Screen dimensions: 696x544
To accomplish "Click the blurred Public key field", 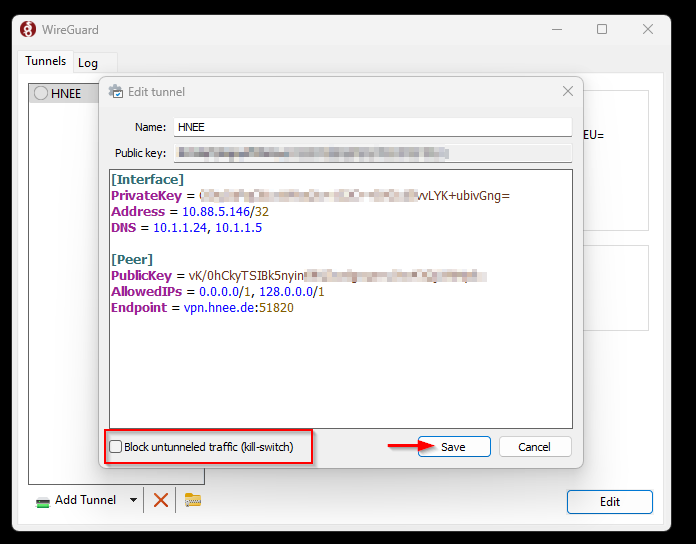I will pos(372,153).
